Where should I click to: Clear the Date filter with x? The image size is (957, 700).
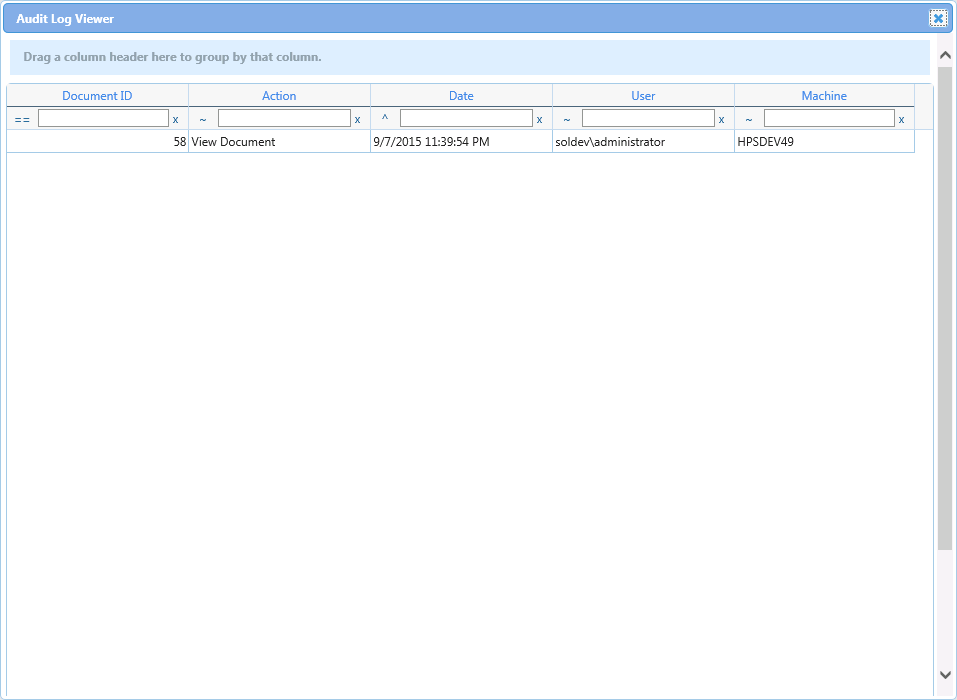(539, 120)
